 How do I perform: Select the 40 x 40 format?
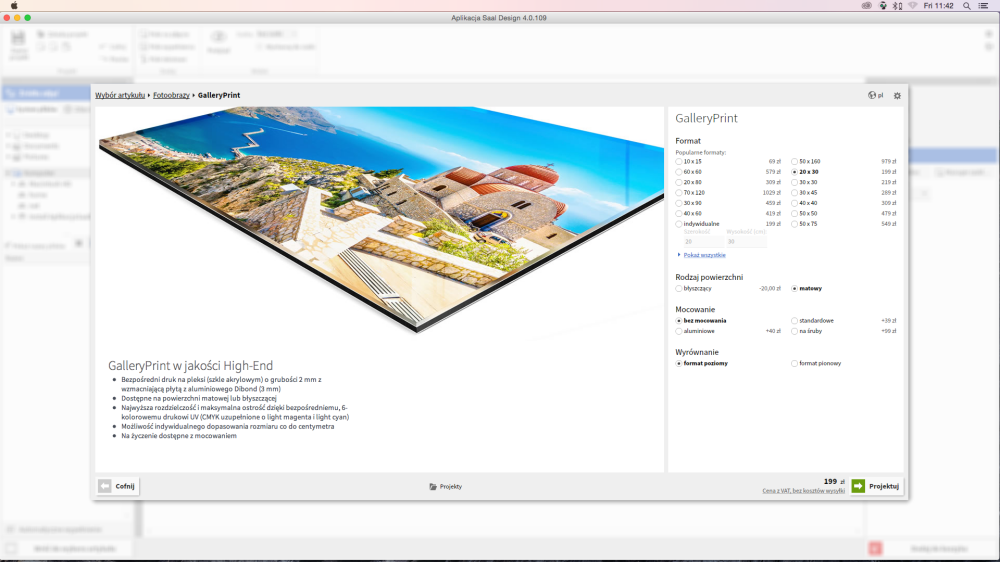pos(794,203)
